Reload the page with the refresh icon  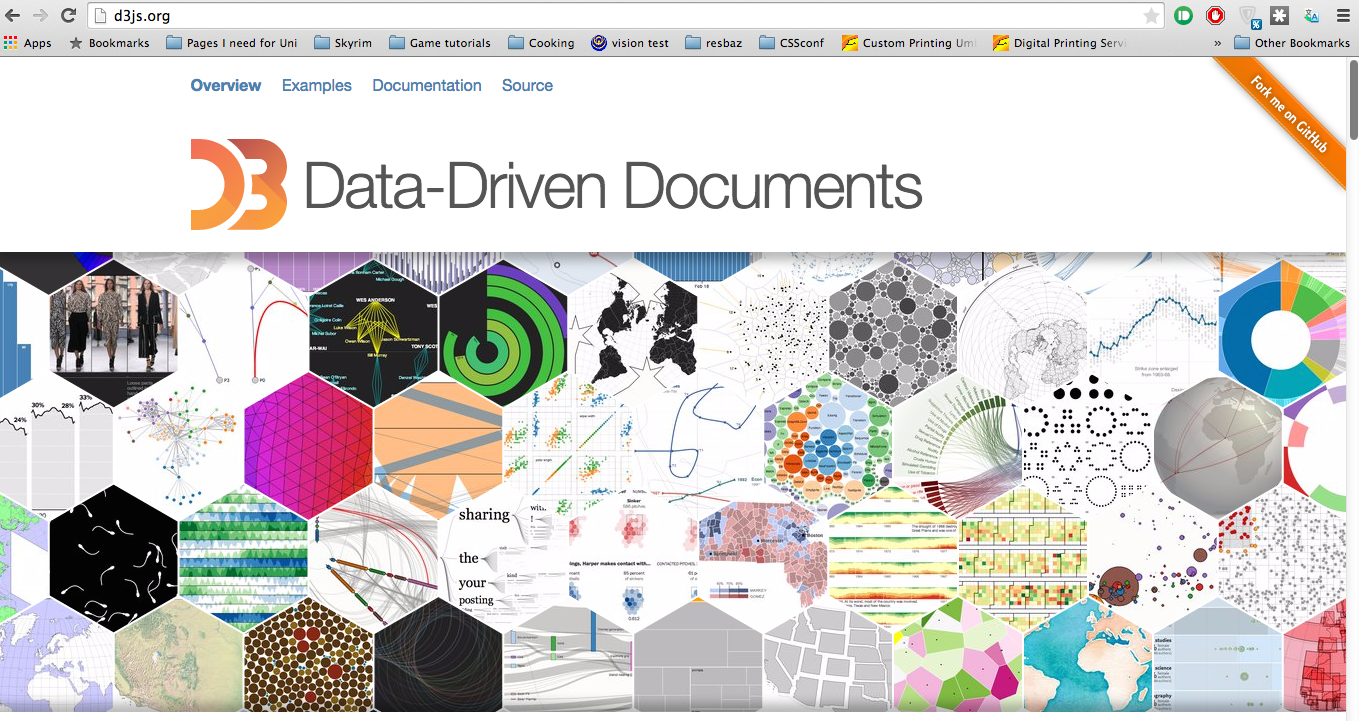[68, 15]
